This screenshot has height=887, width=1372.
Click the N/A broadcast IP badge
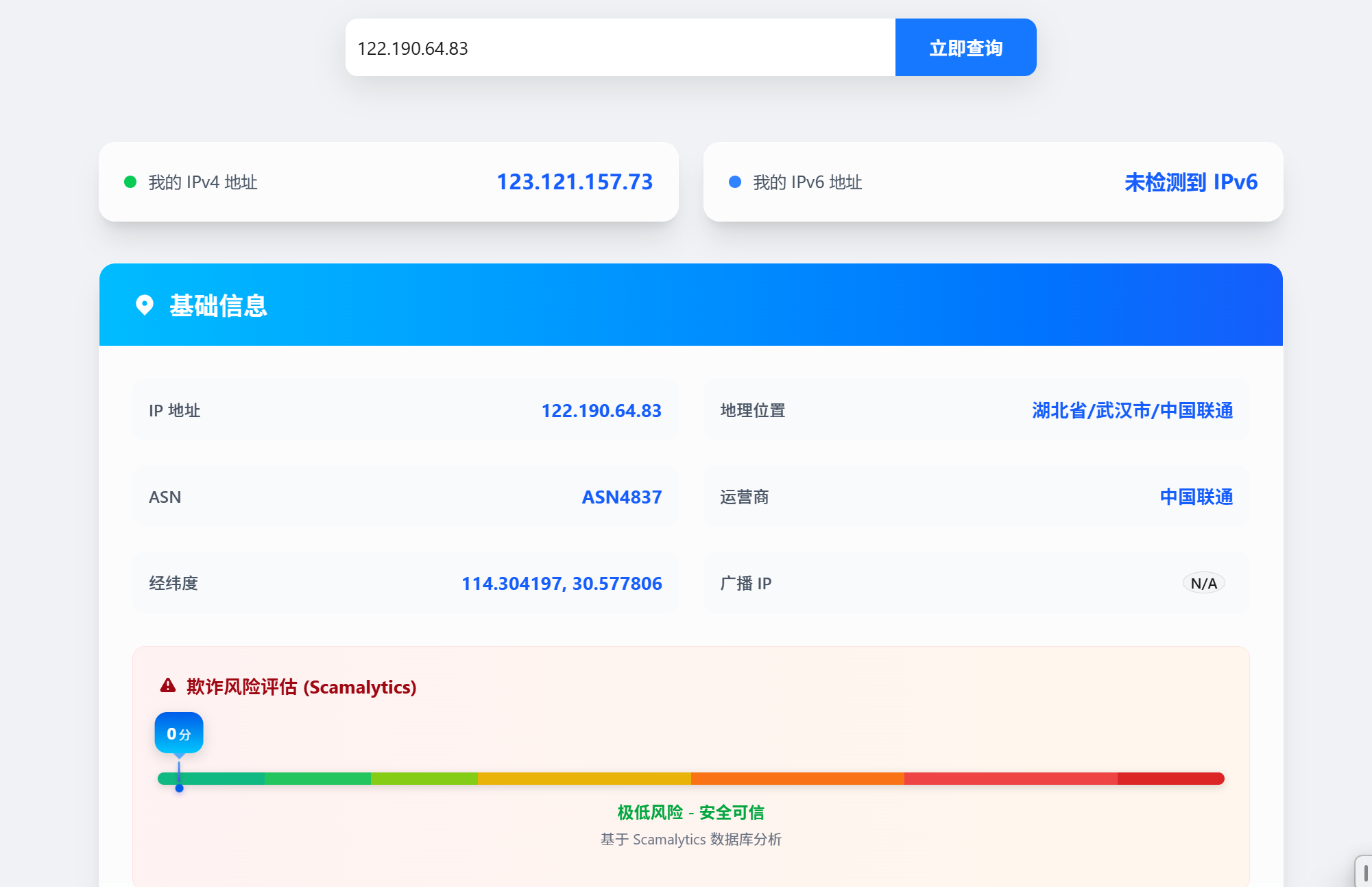(1203, 583)
